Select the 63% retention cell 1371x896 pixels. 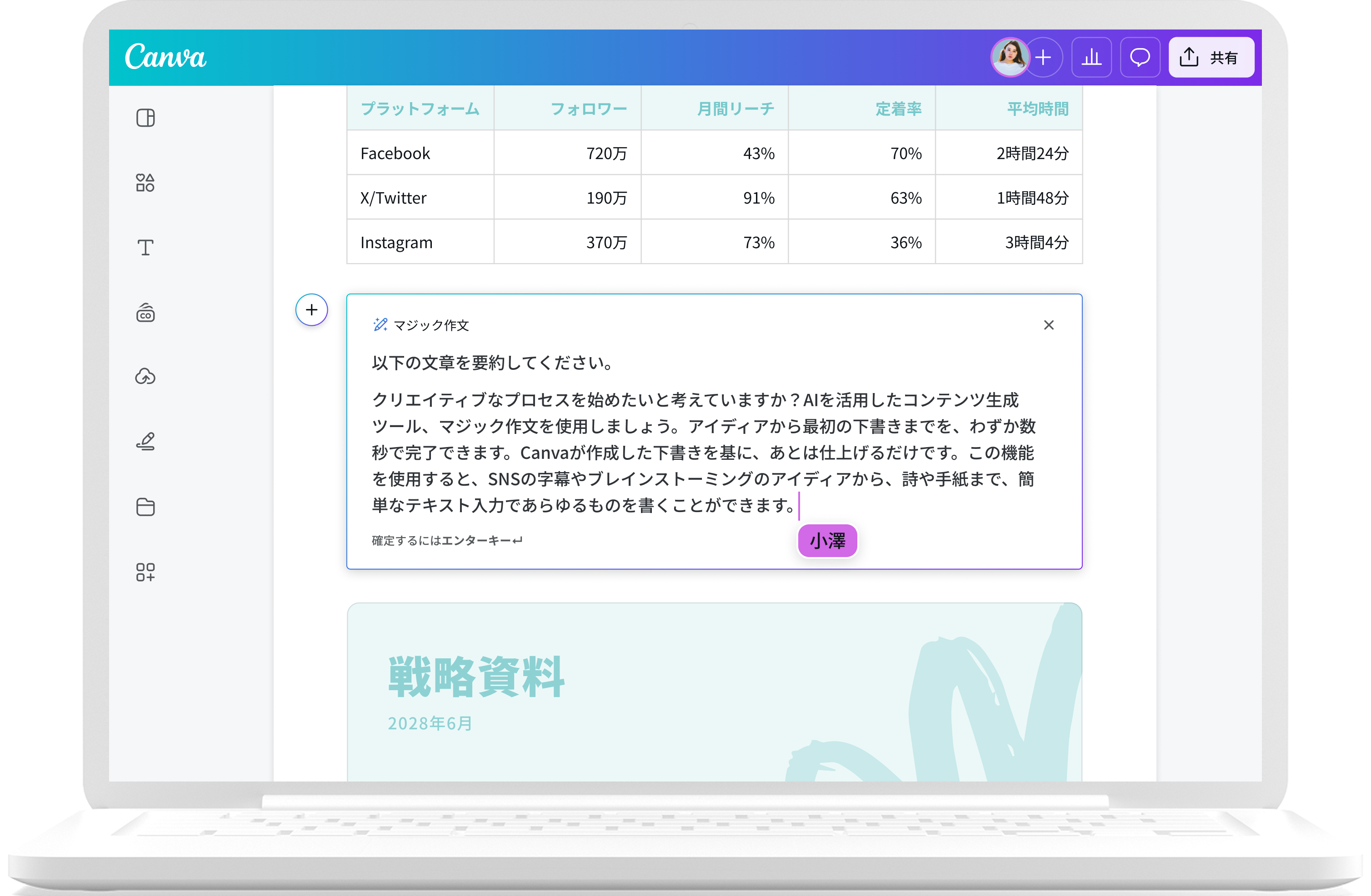(862, 198)
